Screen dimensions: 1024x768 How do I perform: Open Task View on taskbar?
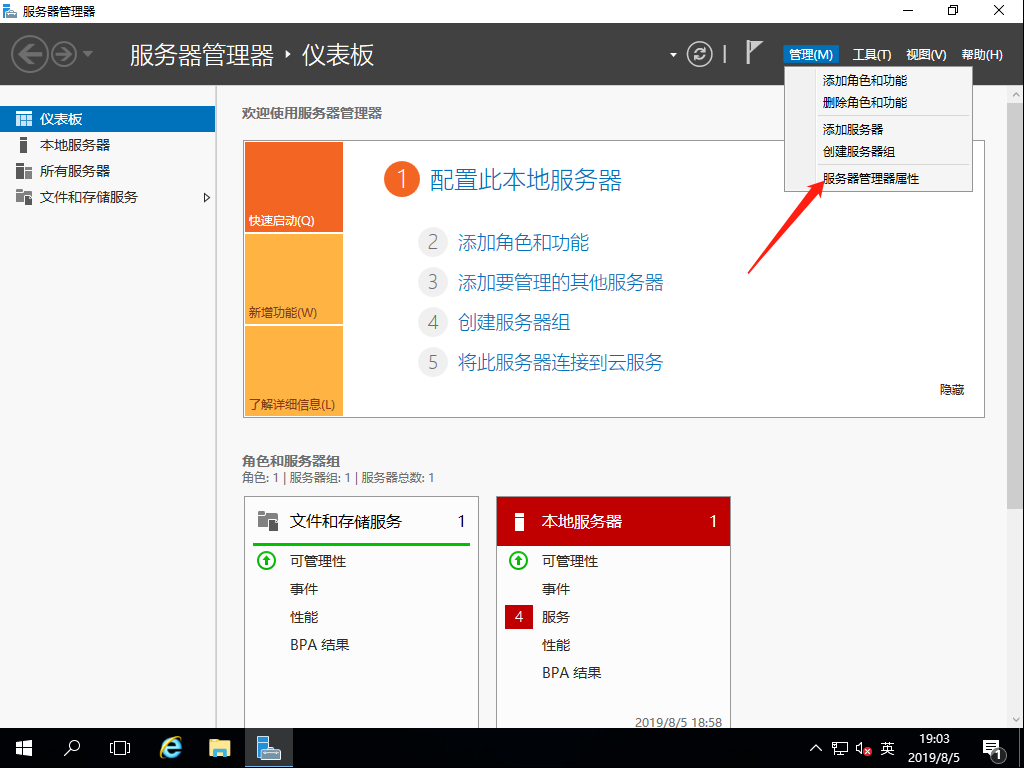[x=120, y=748]
